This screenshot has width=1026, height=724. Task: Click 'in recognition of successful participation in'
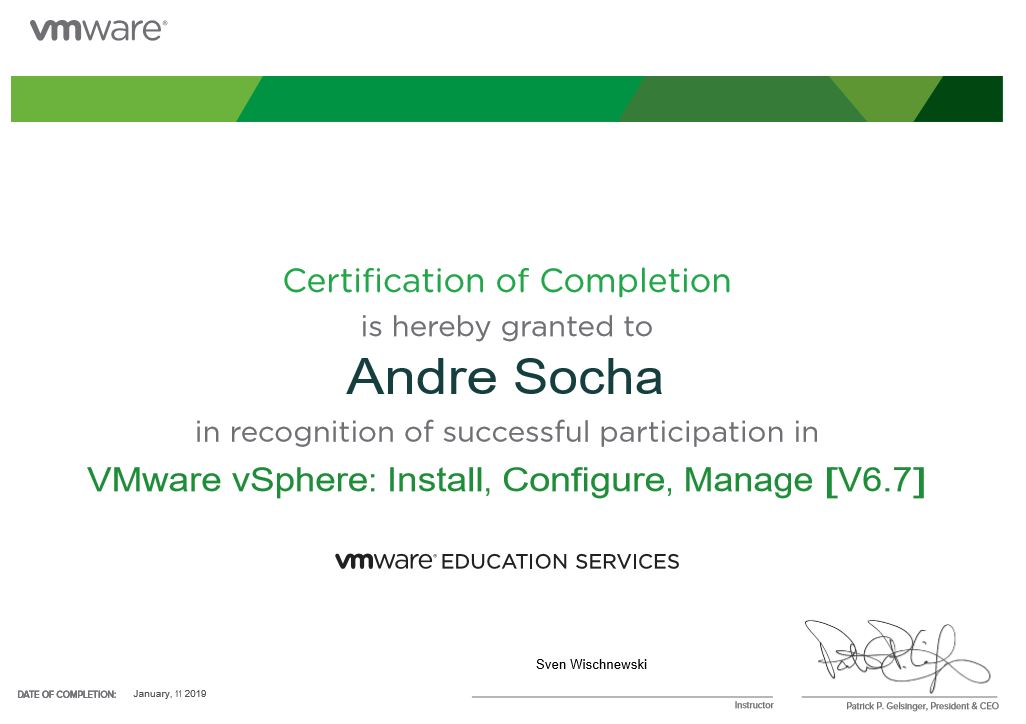click(506, 433)
